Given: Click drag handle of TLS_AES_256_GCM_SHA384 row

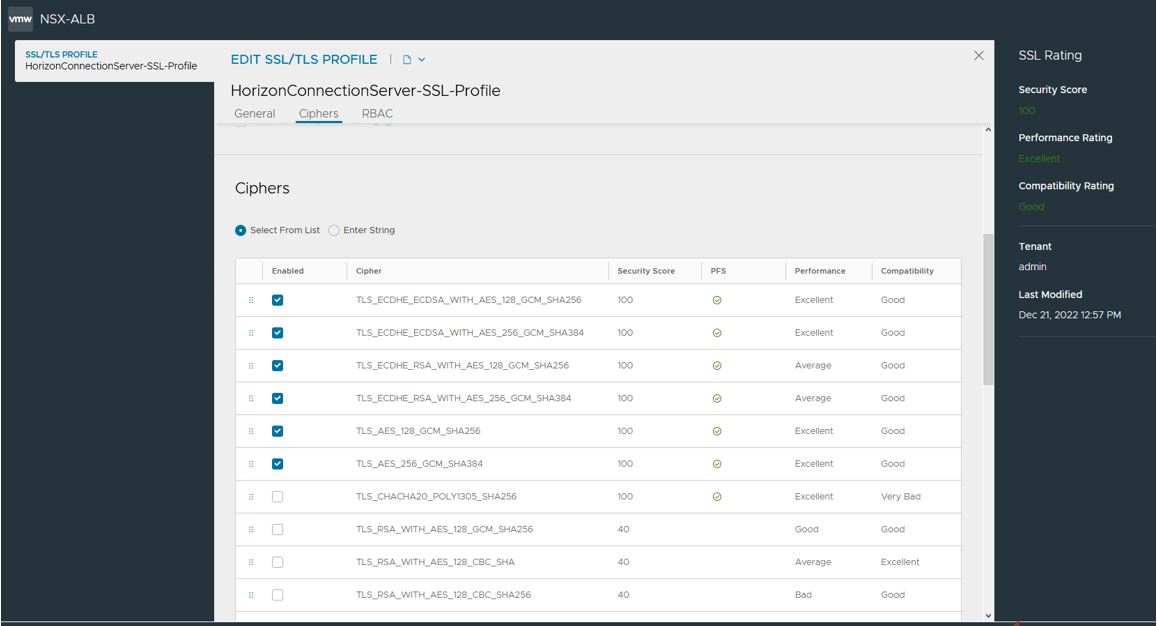Looking at the screenshot, I should 251,464.
